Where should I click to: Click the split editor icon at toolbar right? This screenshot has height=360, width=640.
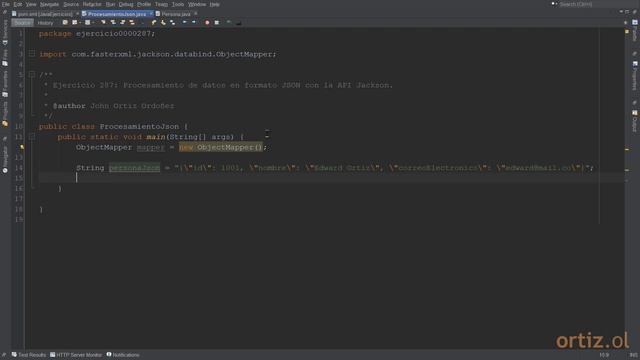tap(626, 22)
